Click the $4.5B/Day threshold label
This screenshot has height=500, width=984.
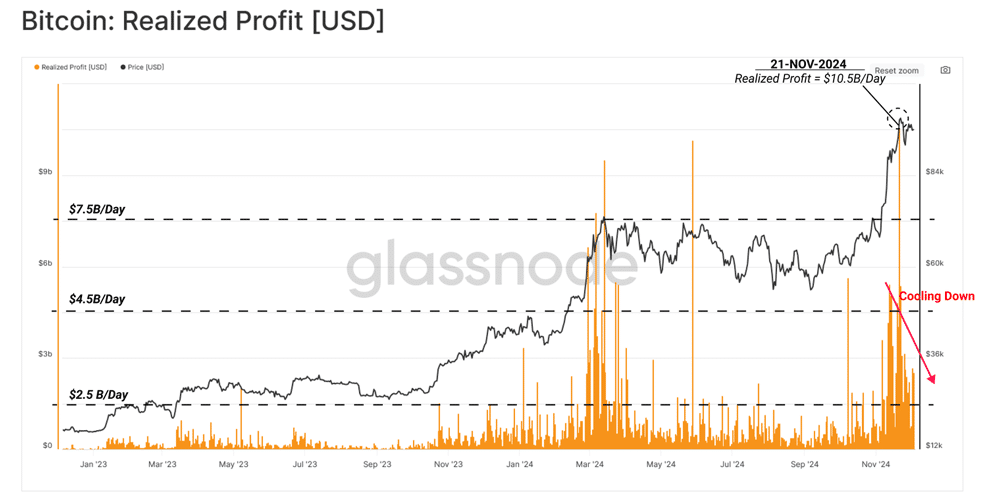click(x=97, y=299)
